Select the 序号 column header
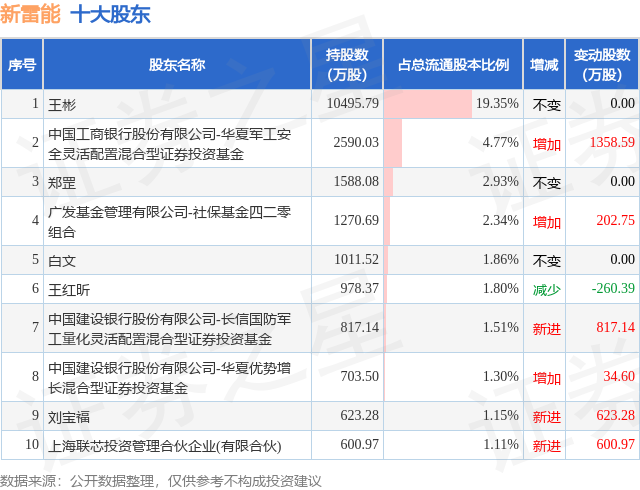 pyautogui.click(x=22, y=65)
